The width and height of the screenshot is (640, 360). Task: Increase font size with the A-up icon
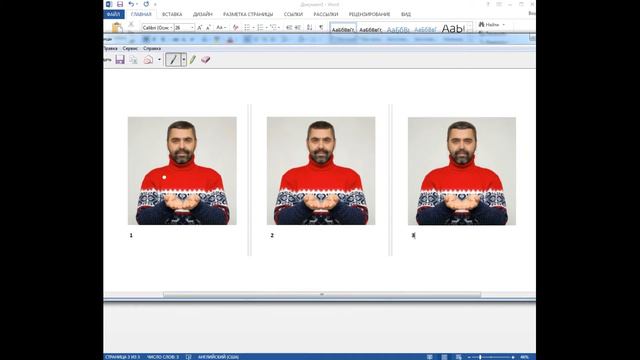click(200, 27)
